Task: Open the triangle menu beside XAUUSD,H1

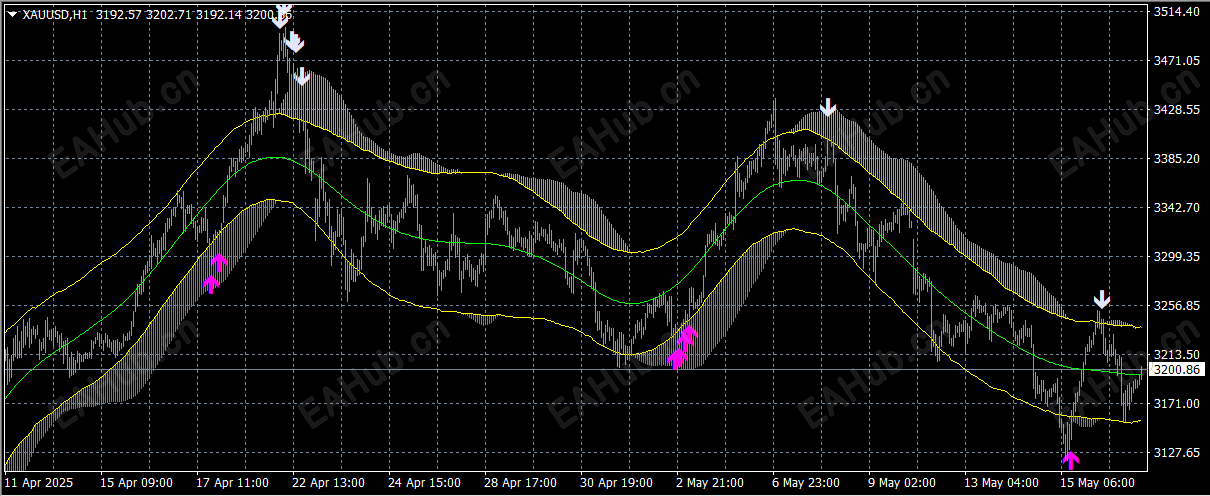Action: coord(12,15)
